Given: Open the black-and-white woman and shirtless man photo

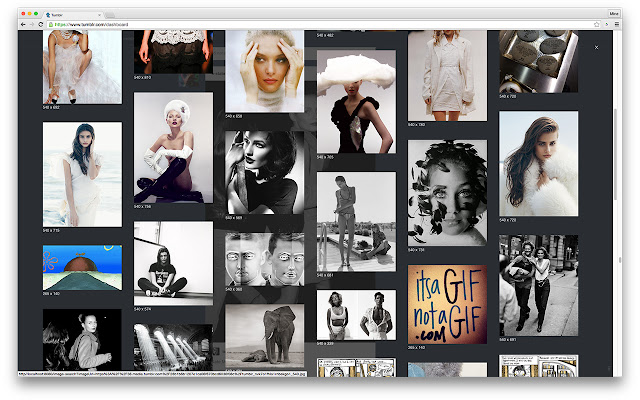Looking at the screenshot, I should pyautogui.click(x=356, y=315).
